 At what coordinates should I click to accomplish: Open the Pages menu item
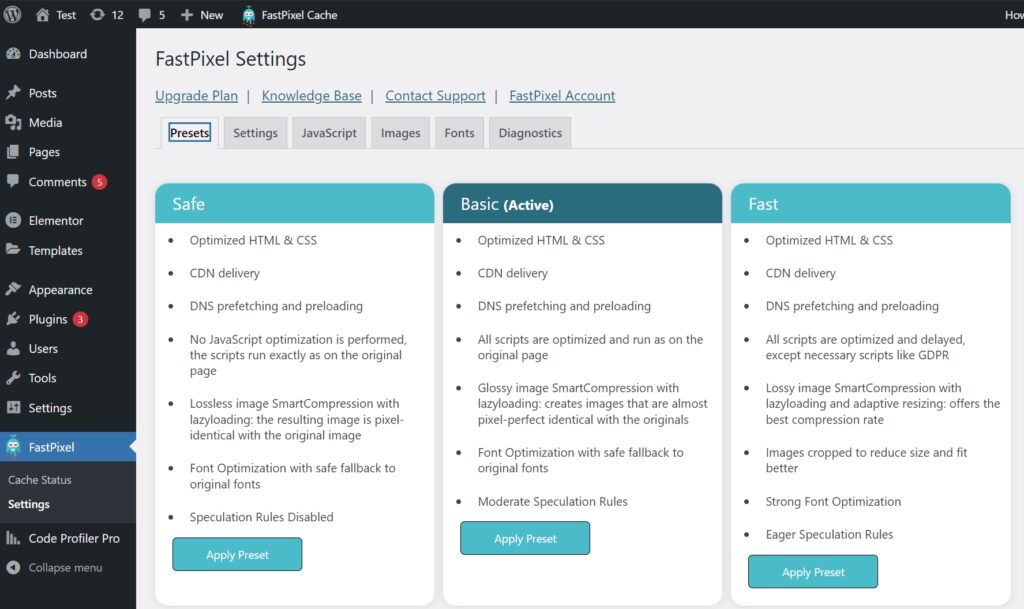pyautogui.click(x=68, y=152)
